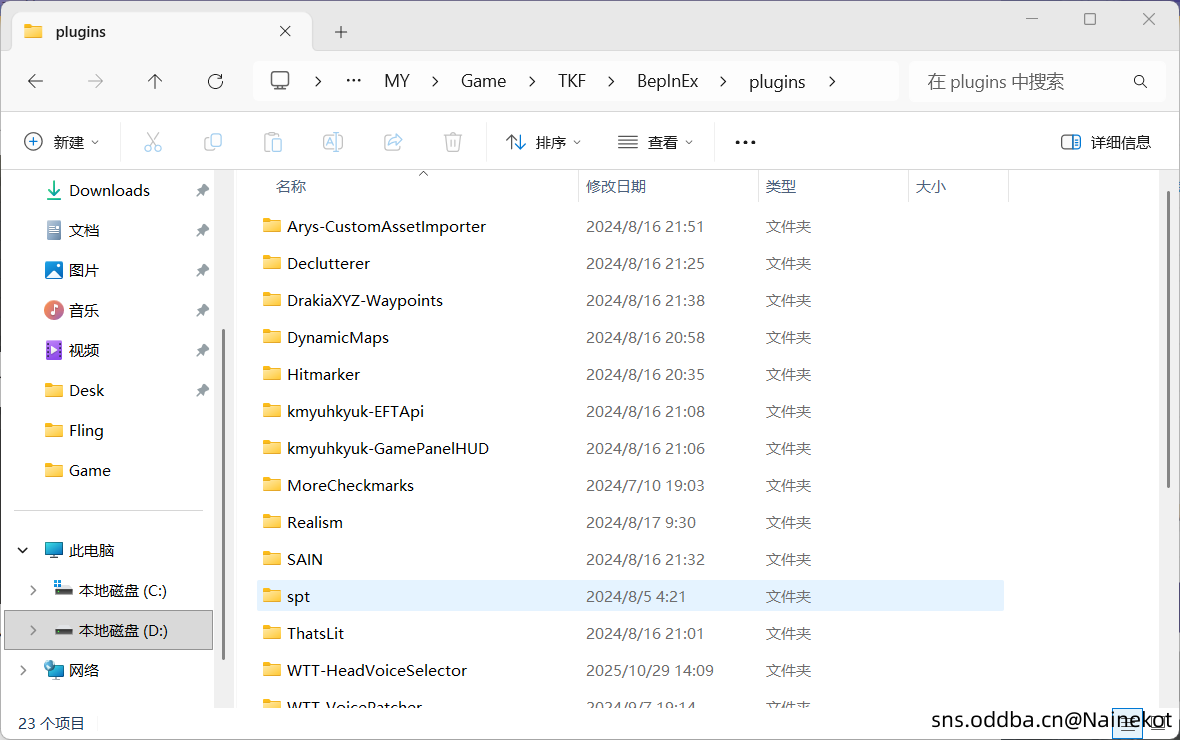This screenshot has height=740, width=1180.
Task: Expand the 本地磁盘 (C:) tree node
Action: coord(33,590)
